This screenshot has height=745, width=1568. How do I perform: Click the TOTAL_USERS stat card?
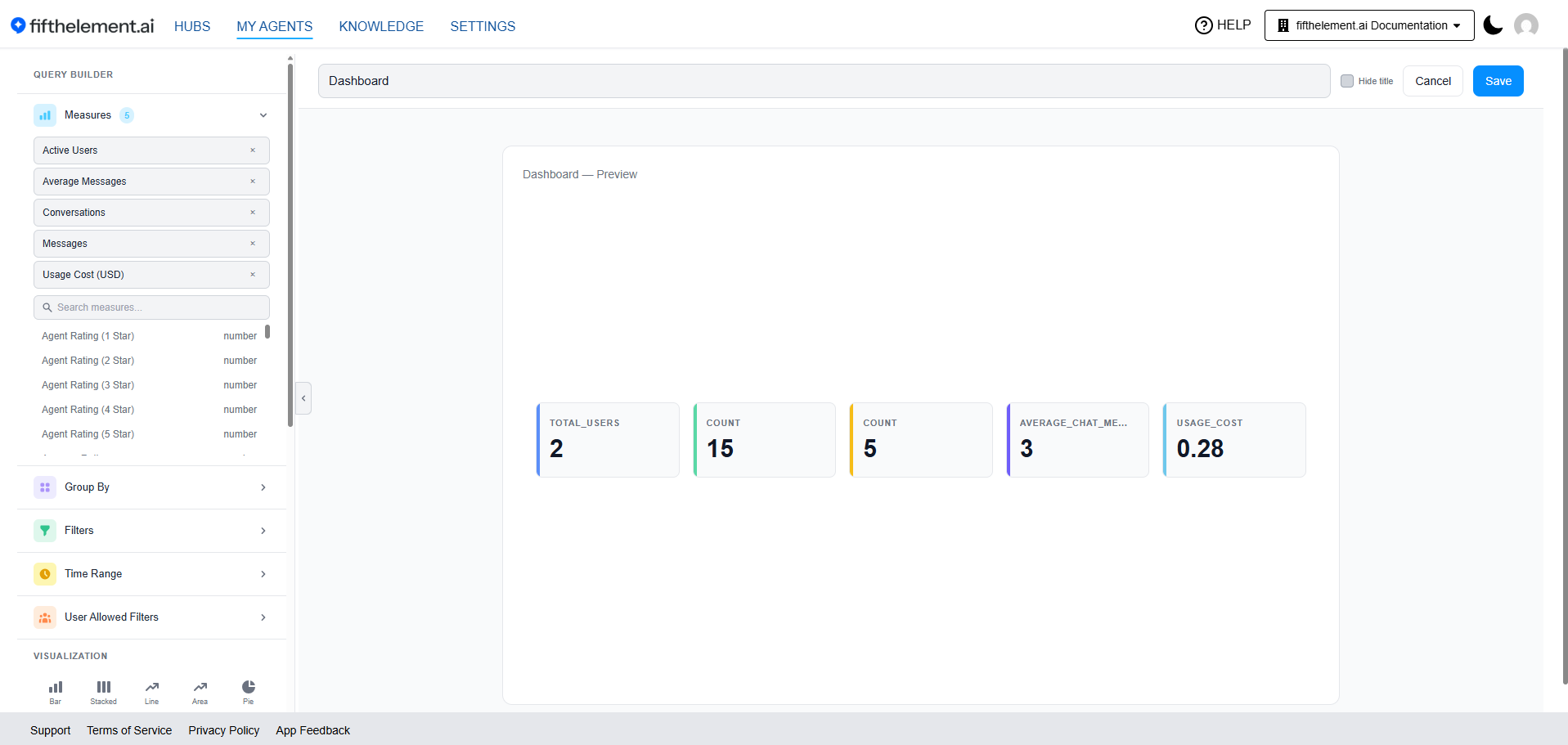pyautogui.click(x=608, y=440)
